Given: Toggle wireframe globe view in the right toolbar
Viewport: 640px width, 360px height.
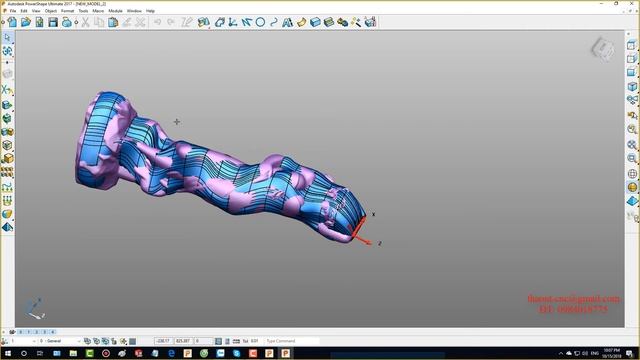Looking at the screenshot, I should click(x=632, y=174).
